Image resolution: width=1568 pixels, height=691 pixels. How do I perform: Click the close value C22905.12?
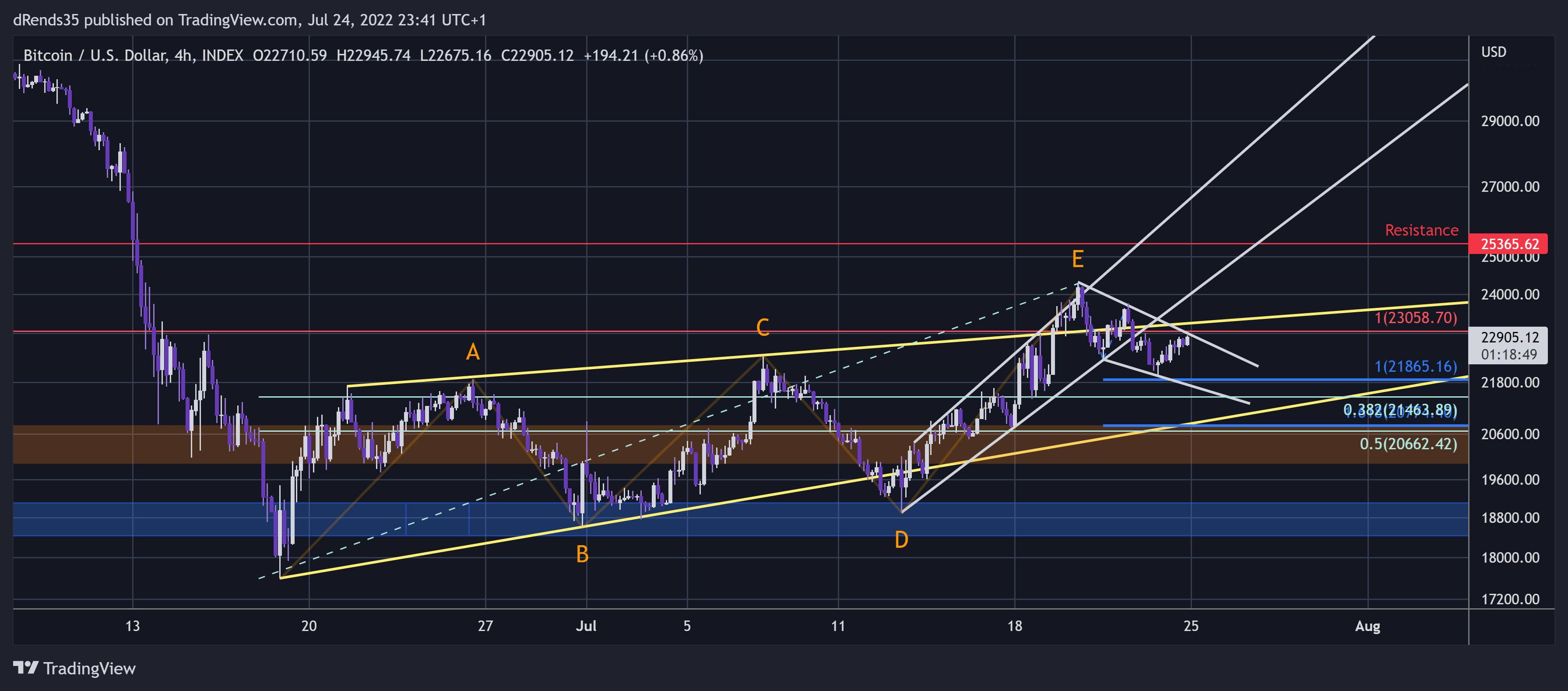[537, 56]
